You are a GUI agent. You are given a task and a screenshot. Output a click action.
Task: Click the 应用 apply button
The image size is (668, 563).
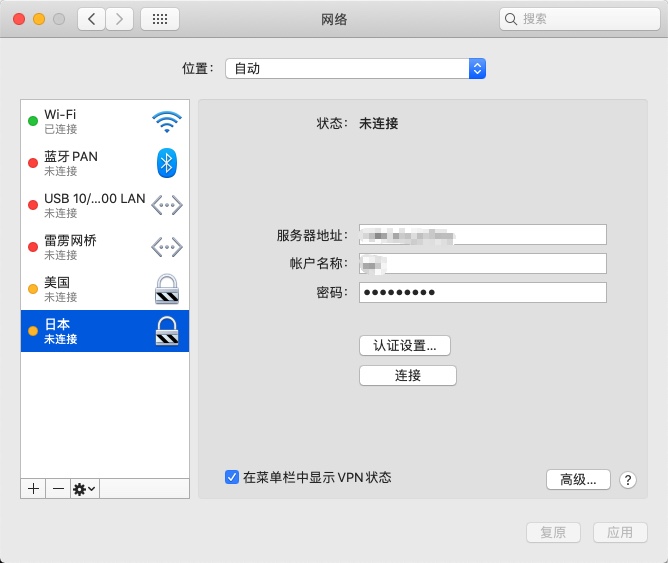[x=620, y=532]
